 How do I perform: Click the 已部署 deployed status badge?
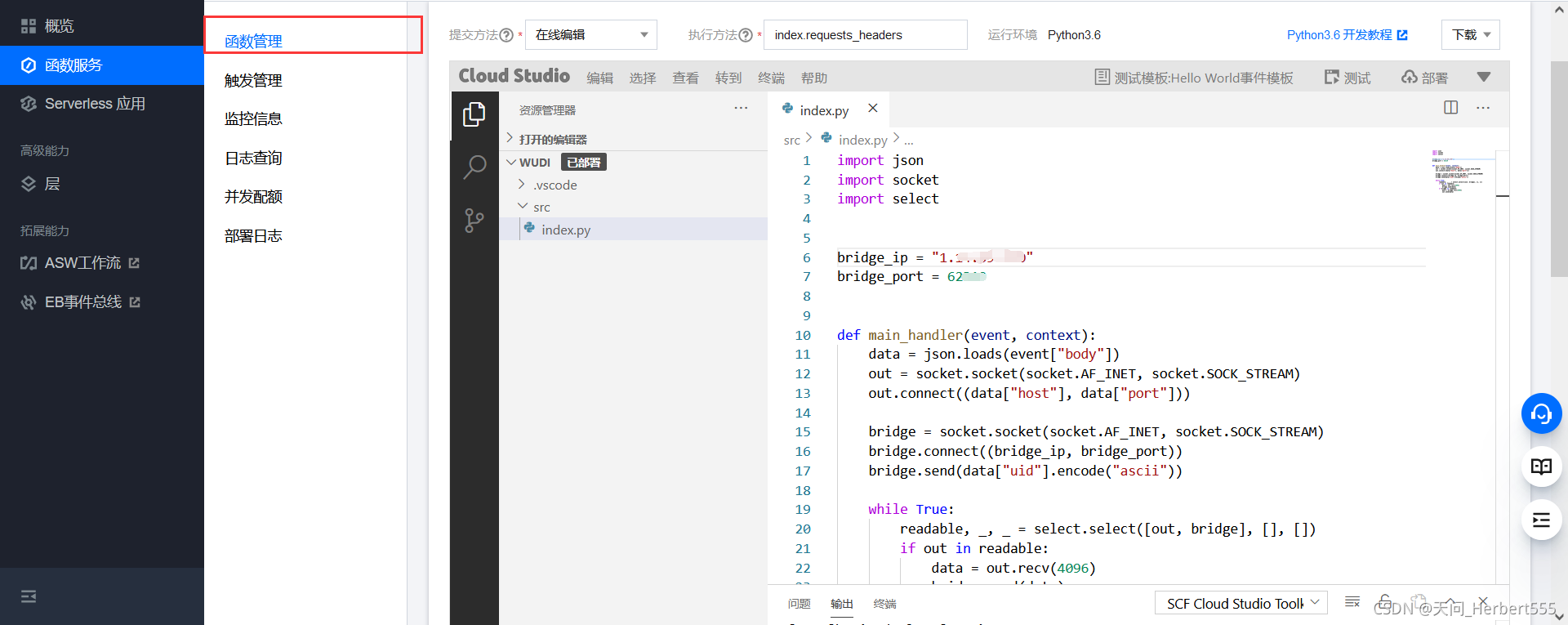pyautogui.click(x=584, y=163)
